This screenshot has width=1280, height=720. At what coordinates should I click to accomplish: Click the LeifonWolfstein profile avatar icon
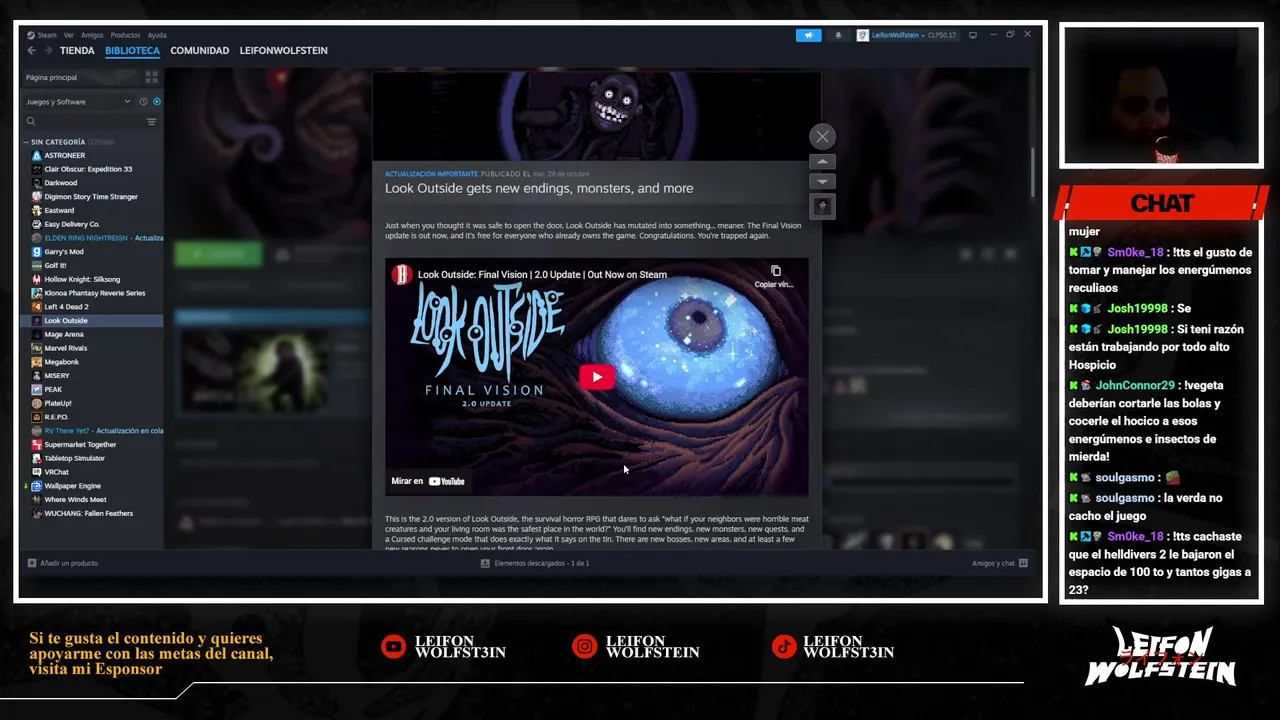[863, 35]
